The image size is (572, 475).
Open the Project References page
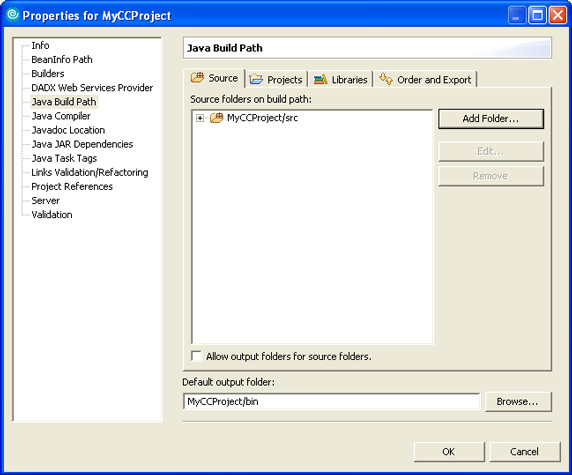pos(72,186)
